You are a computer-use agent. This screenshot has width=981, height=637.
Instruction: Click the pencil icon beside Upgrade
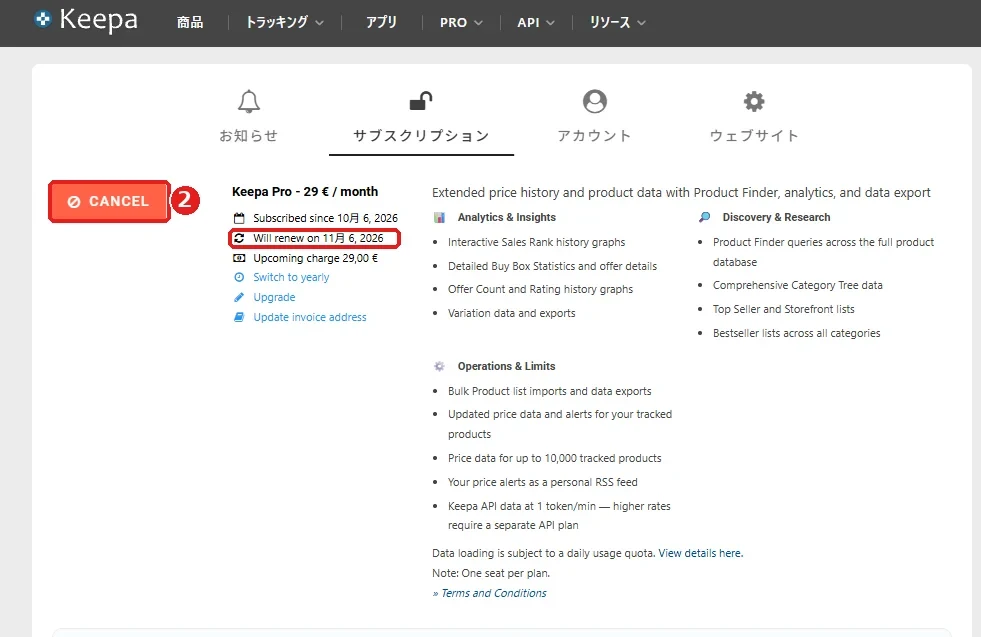(x=239, y=297)
